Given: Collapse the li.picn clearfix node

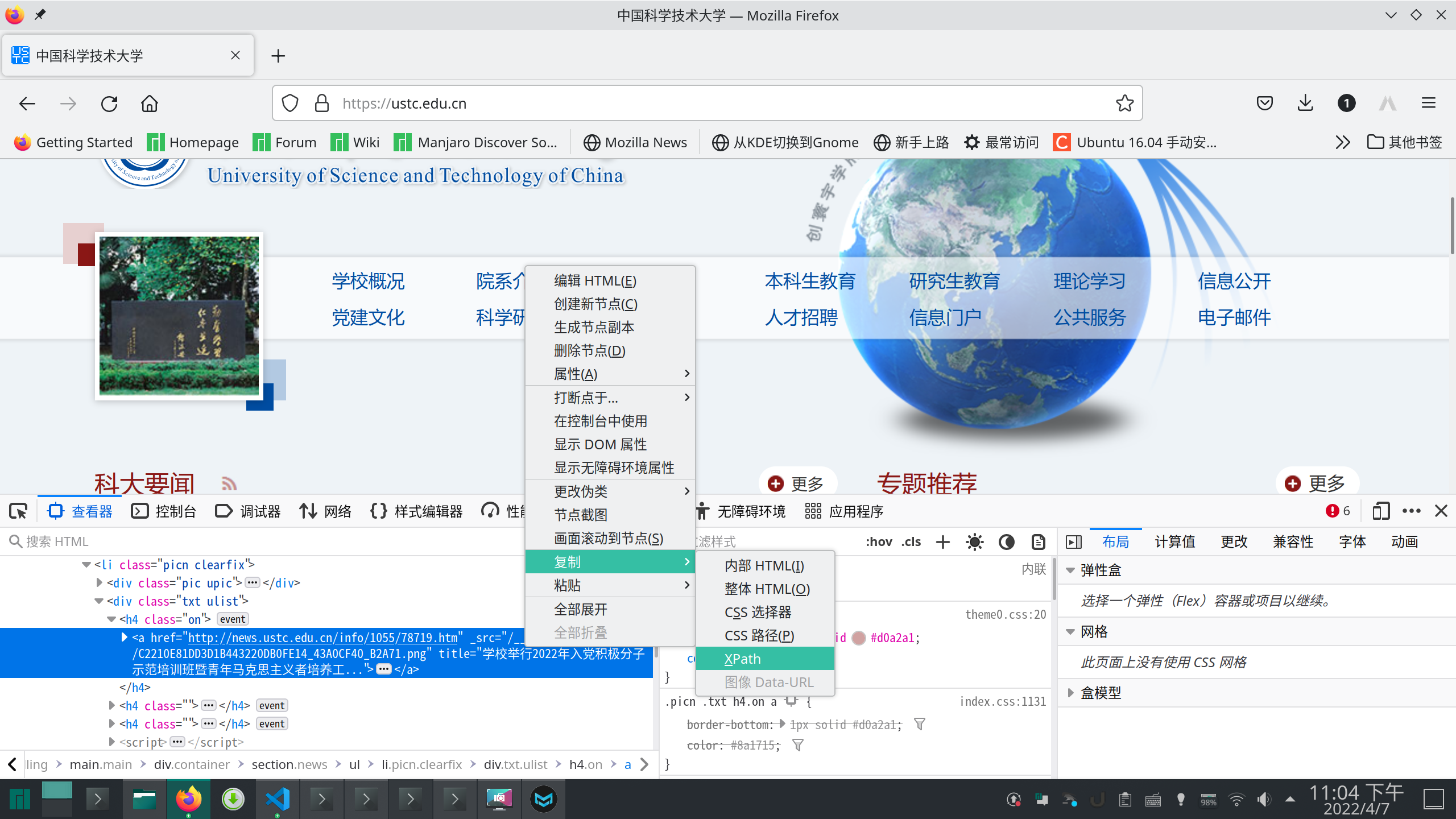Looking at the screenshot, I should tap(86, 565).
